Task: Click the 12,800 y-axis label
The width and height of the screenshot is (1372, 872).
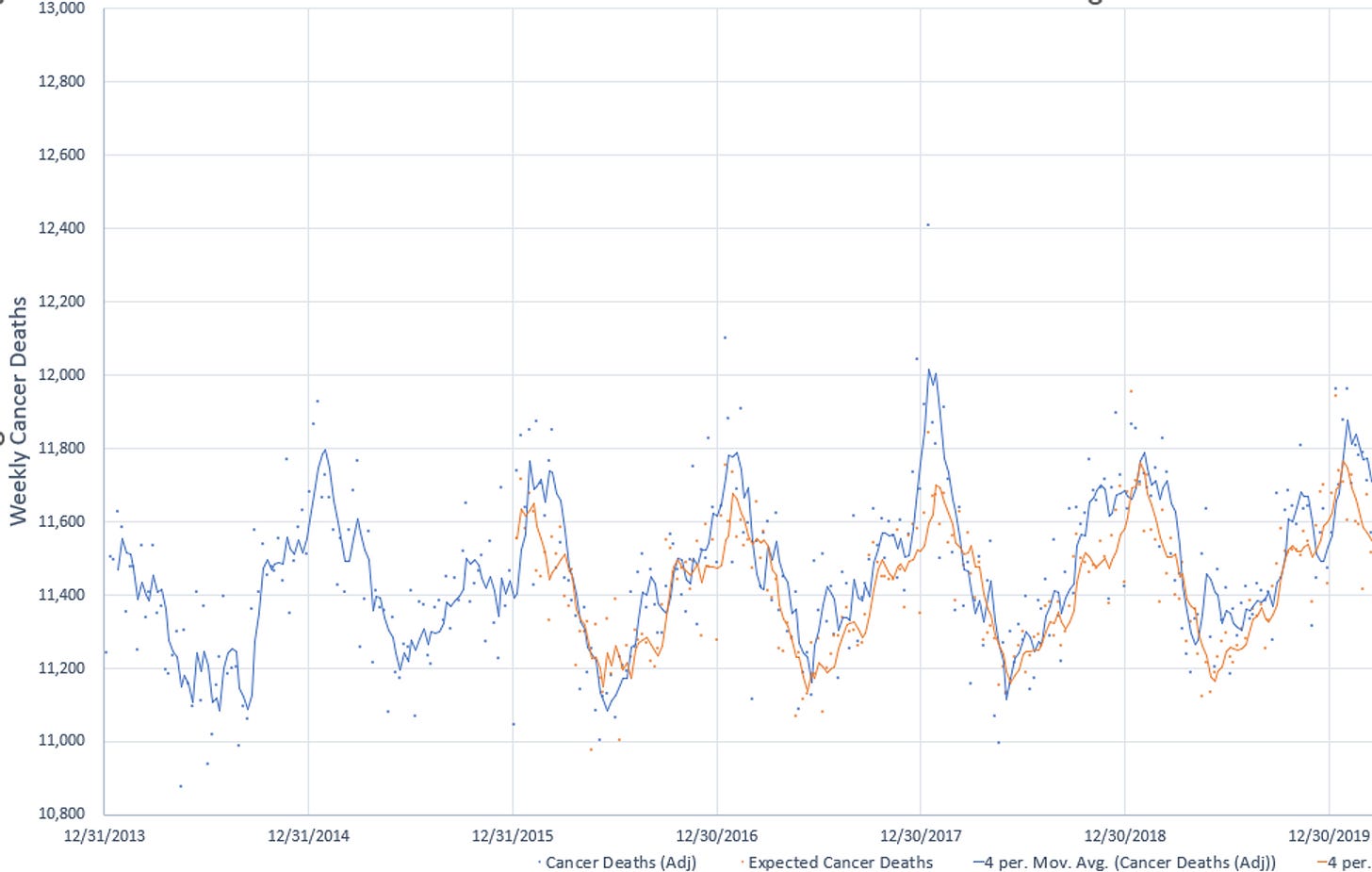Action: (61, 81)
